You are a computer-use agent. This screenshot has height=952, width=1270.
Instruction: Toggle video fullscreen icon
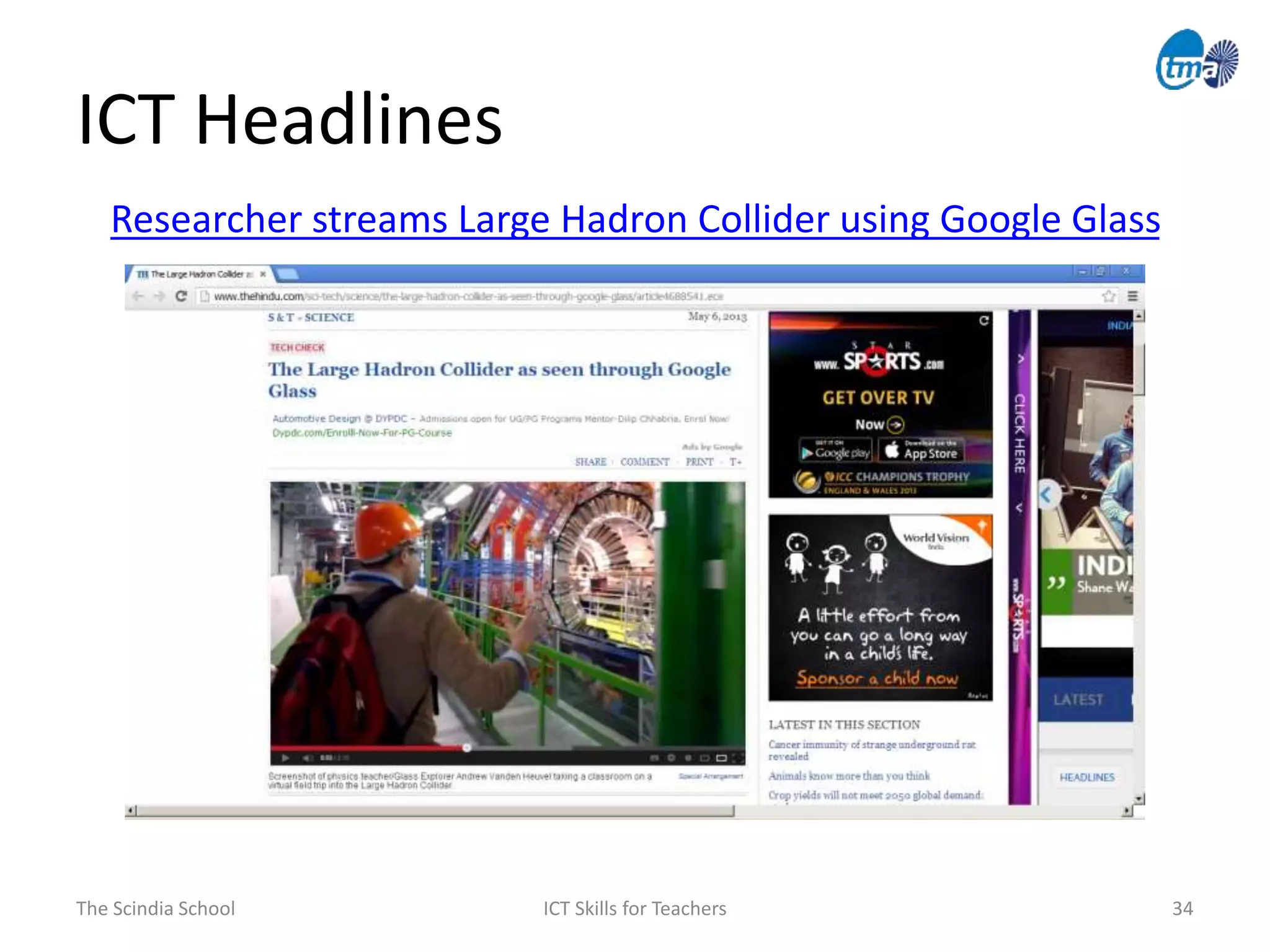pyautogui.click(x=737, y=757)
